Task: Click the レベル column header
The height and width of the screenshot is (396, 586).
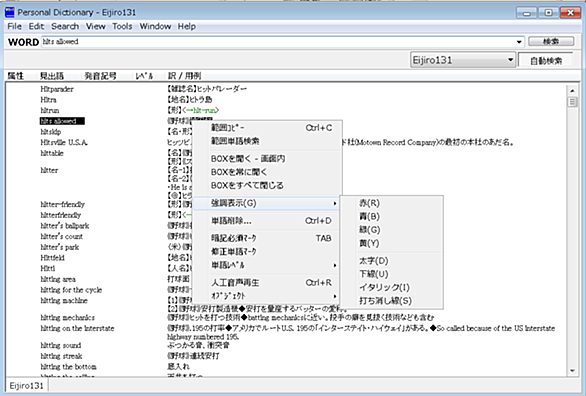Action: click(x=144, y=76)
